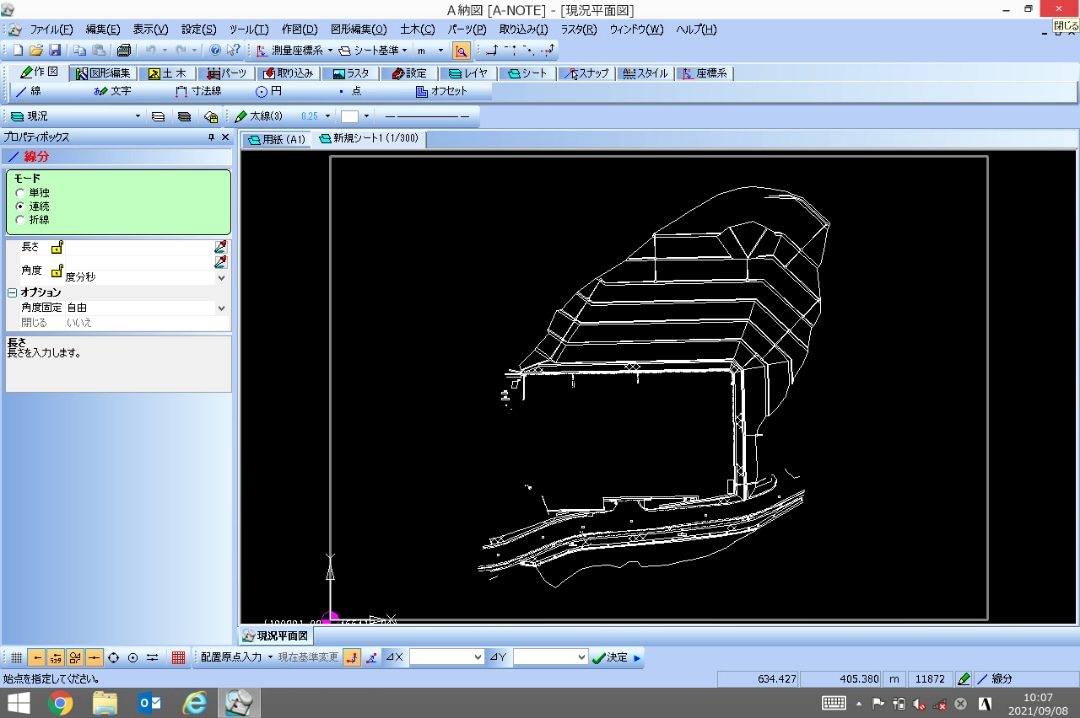
Task: Open the 角度固定 自由 dropdown
Action: pyautogui.click(x=221, y=308)
